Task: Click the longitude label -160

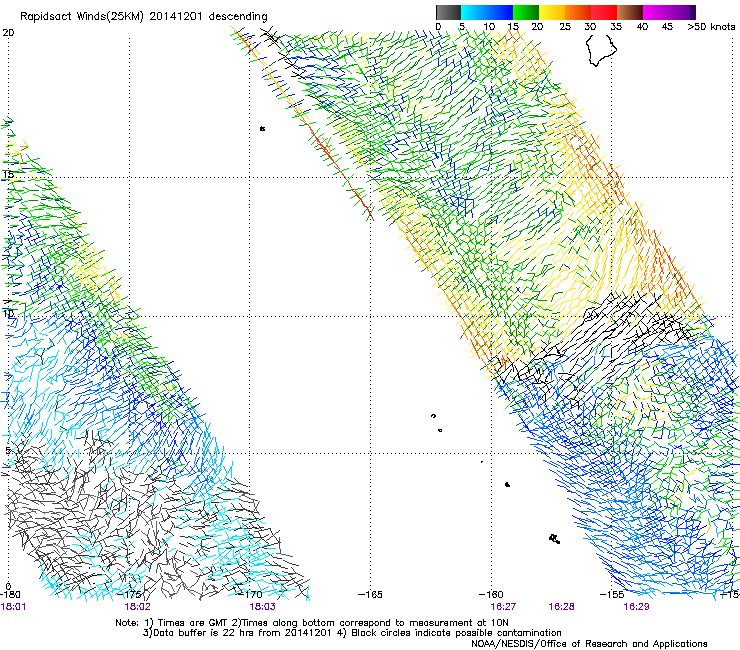Action: point(491,594)
